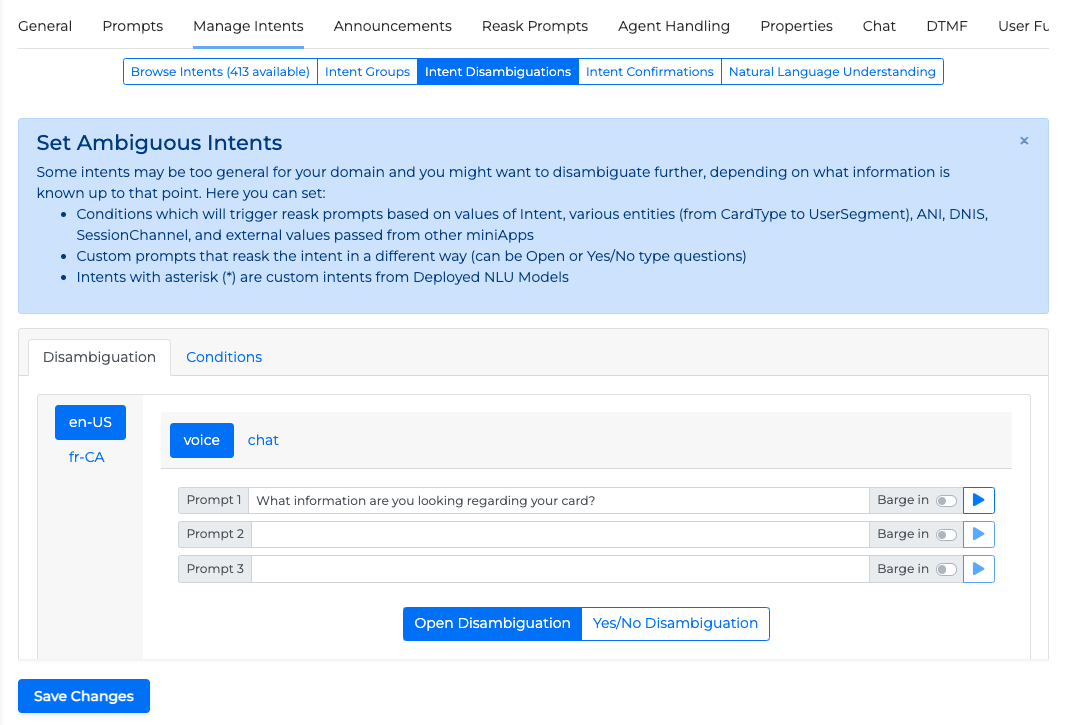Viewport: 1067px width, 725px height.
Task: Open Browse Intents (413 available)
Action: (x=220, y=72)
